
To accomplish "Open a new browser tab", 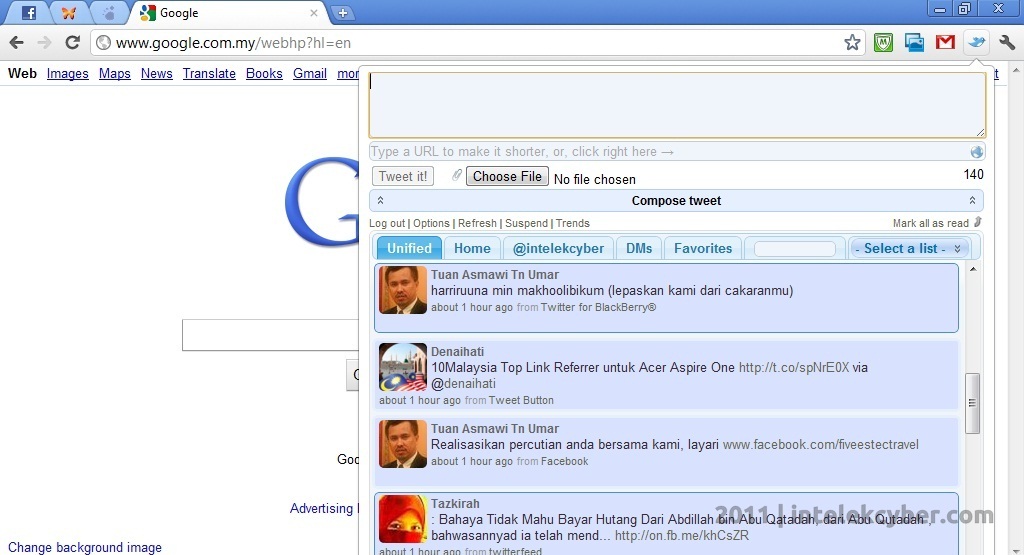I will (342, 12).
